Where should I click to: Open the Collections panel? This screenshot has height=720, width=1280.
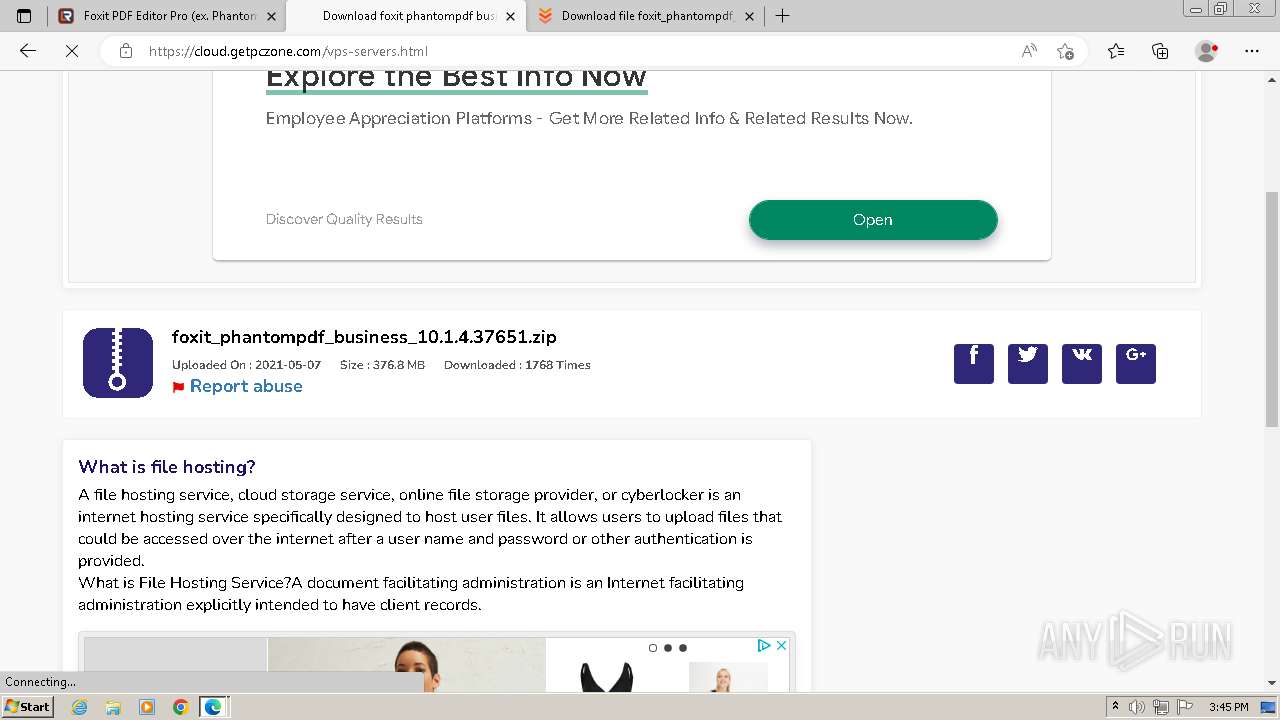1160,51
